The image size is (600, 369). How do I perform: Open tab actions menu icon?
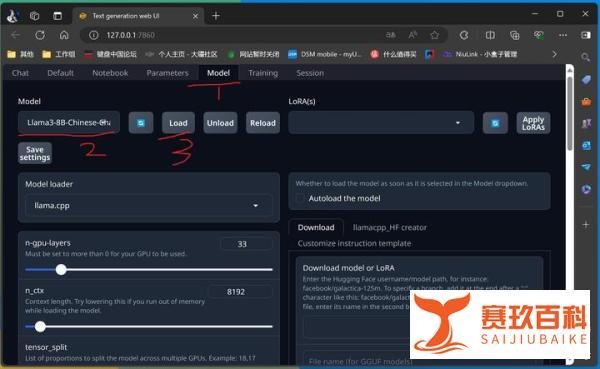click(57, 16)
